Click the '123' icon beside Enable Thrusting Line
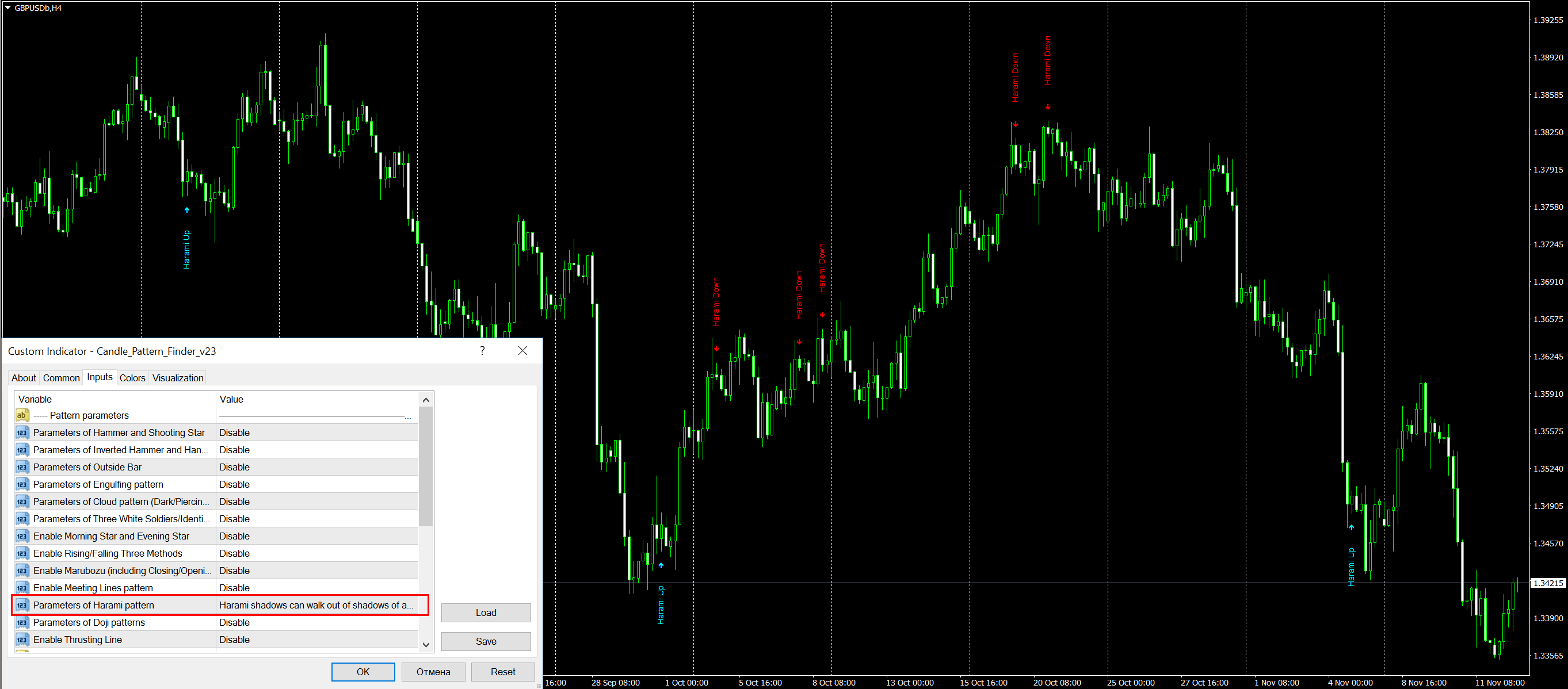The image size is (1568, 689). [x=22, y=640]
